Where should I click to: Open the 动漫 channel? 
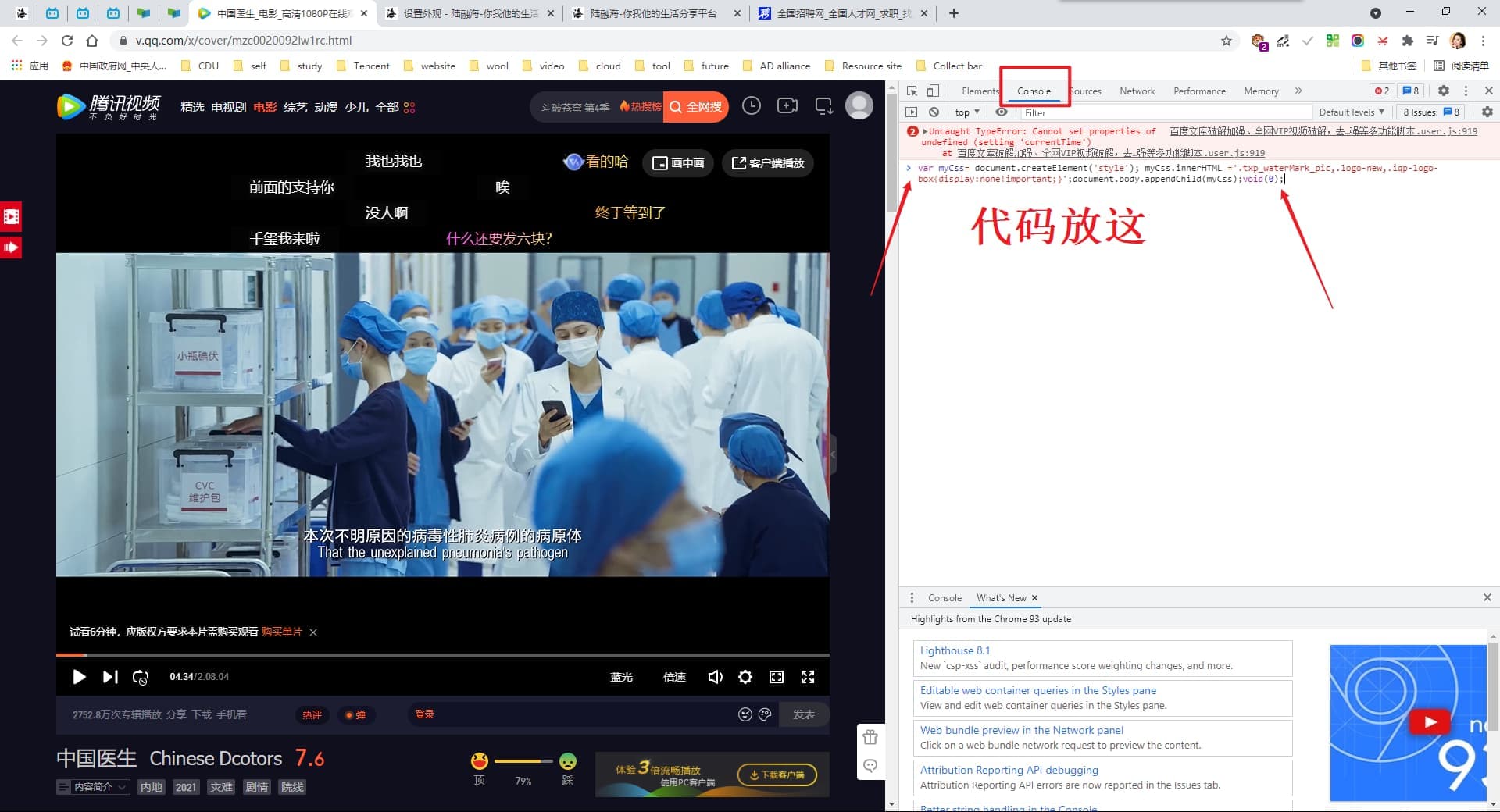pyautogui.click(x=326, y=107)
